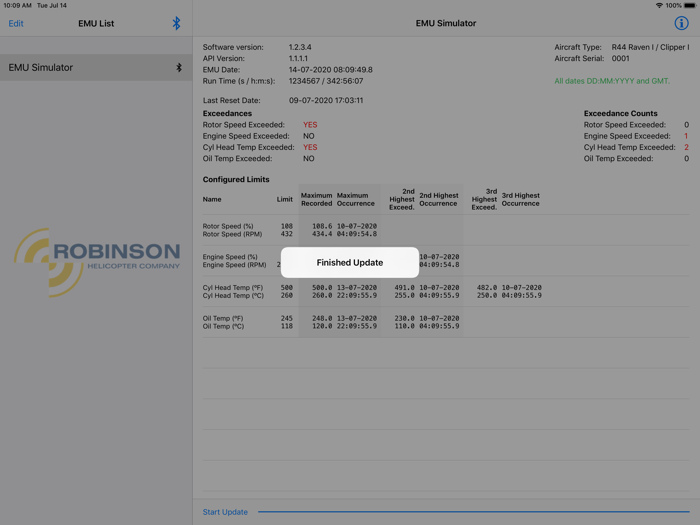Viewport: 700px width, 525px height.
Task: Tap Cyl Head Temp 3rd highest 482.0
Action: [487, 288]
